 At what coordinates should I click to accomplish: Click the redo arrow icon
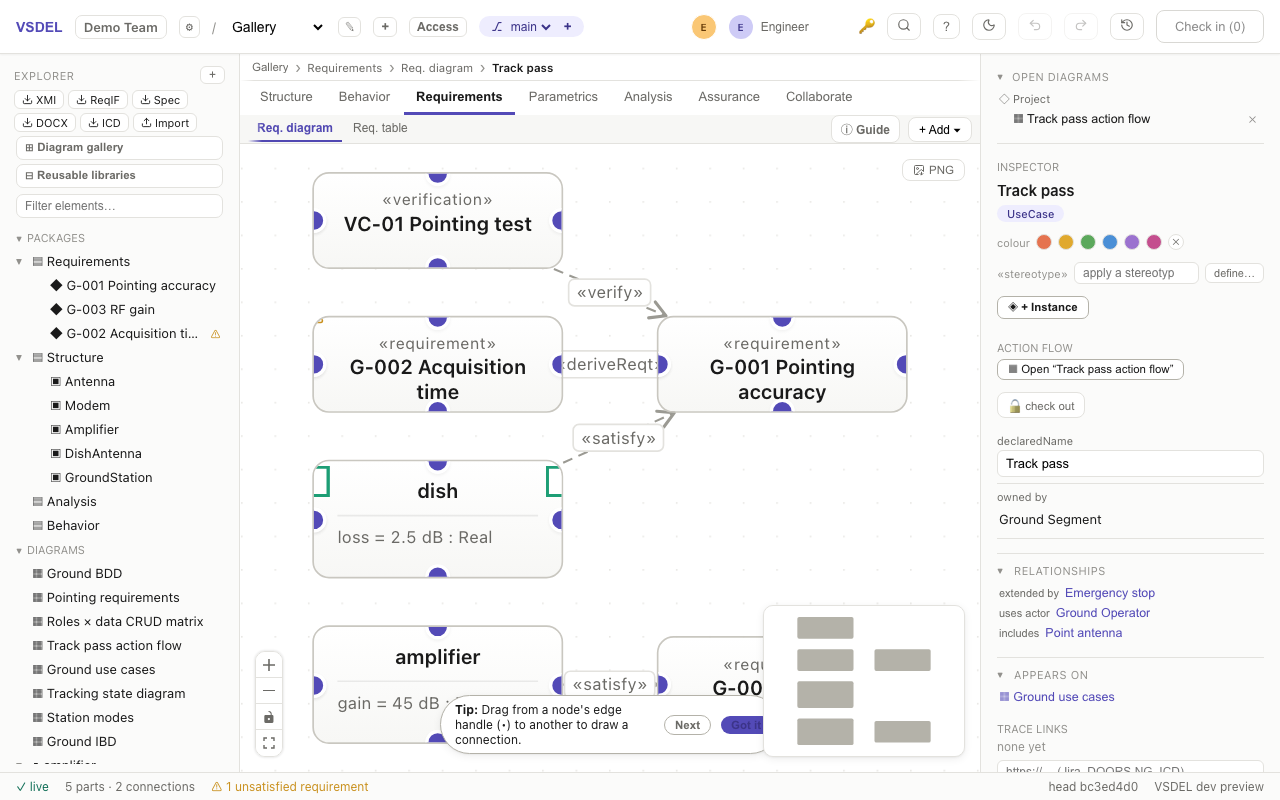coord(1080,26)
